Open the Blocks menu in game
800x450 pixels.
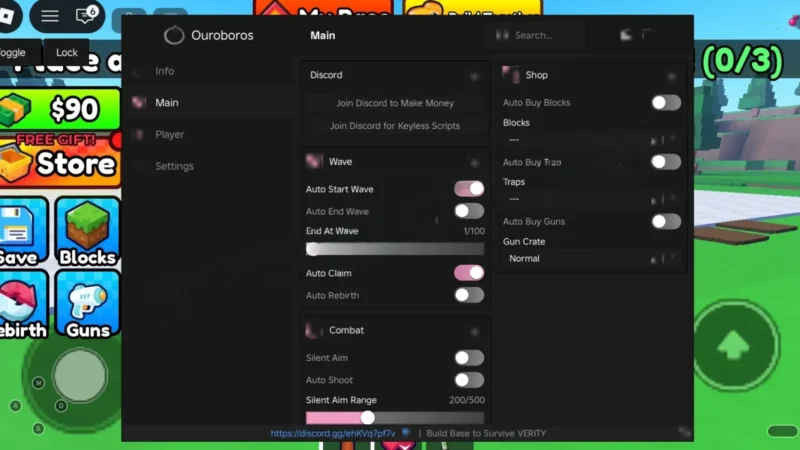click(87, 232)
